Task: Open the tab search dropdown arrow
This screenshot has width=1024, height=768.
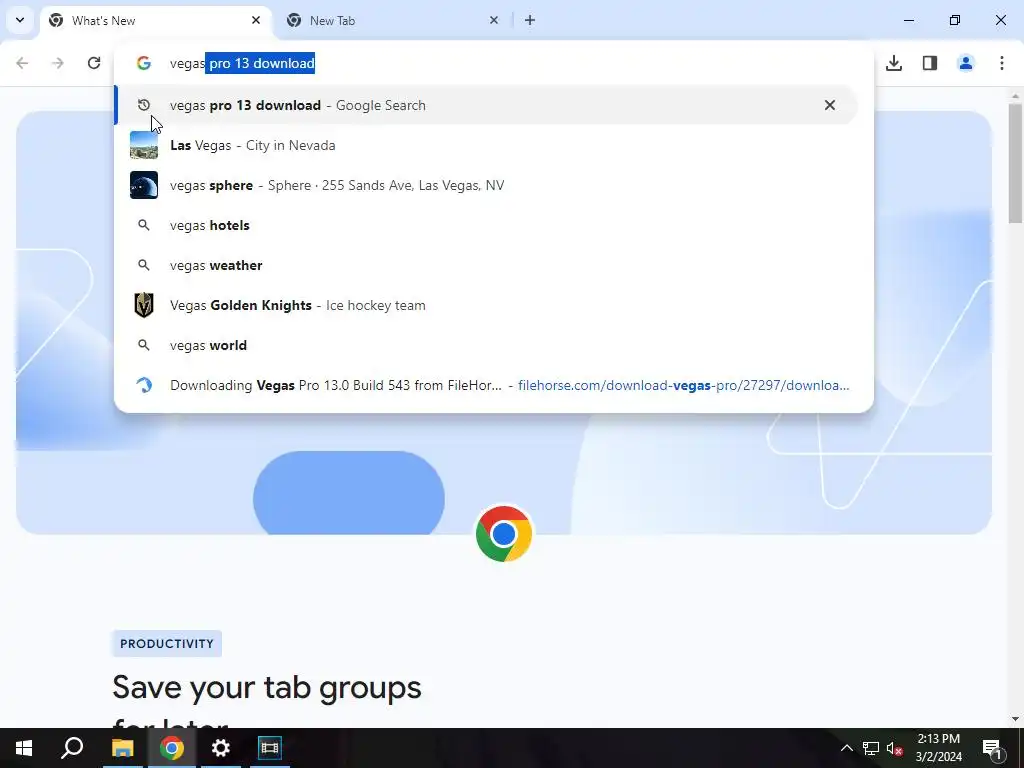Action: (20, 20)
